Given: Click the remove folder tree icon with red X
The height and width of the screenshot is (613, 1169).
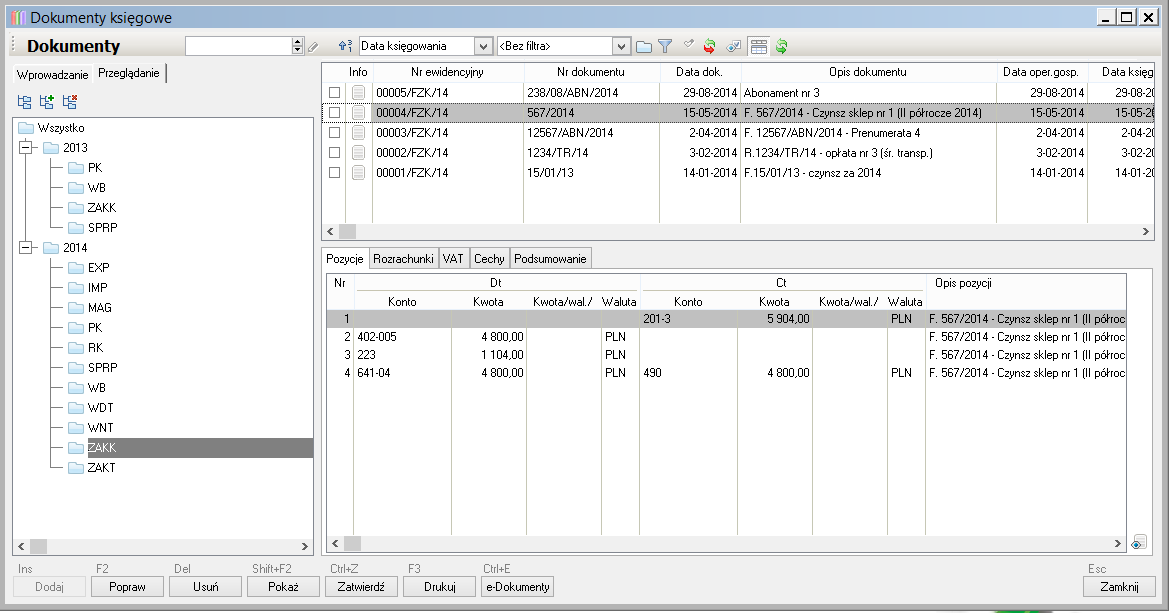Looking at the screenshot, I should tap(70, 101).
